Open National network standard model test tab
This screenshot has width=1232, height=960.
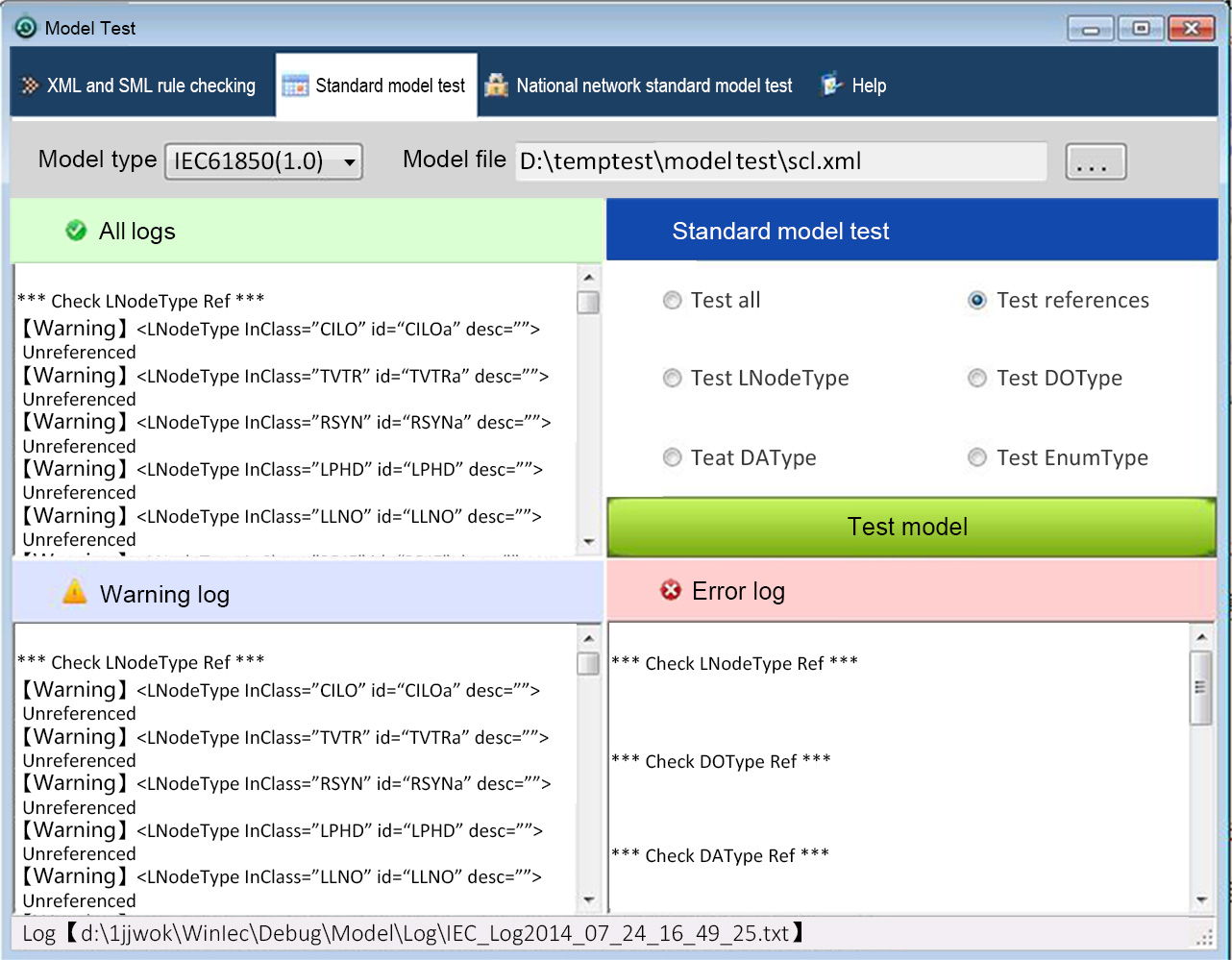653,86
